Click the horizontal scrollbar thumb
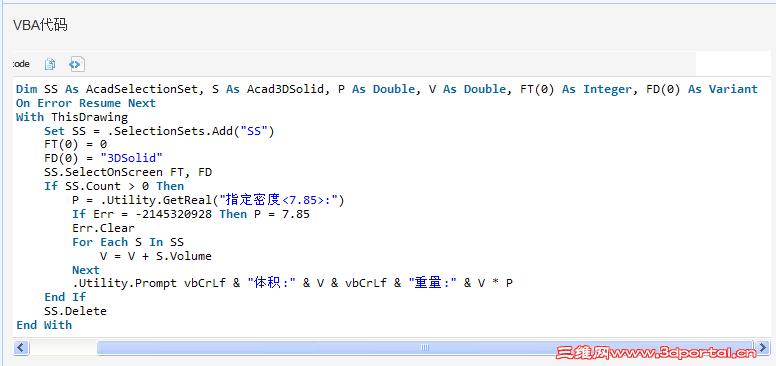The width and height of the screenshot is (776, 366). click(x=425, y=347)
